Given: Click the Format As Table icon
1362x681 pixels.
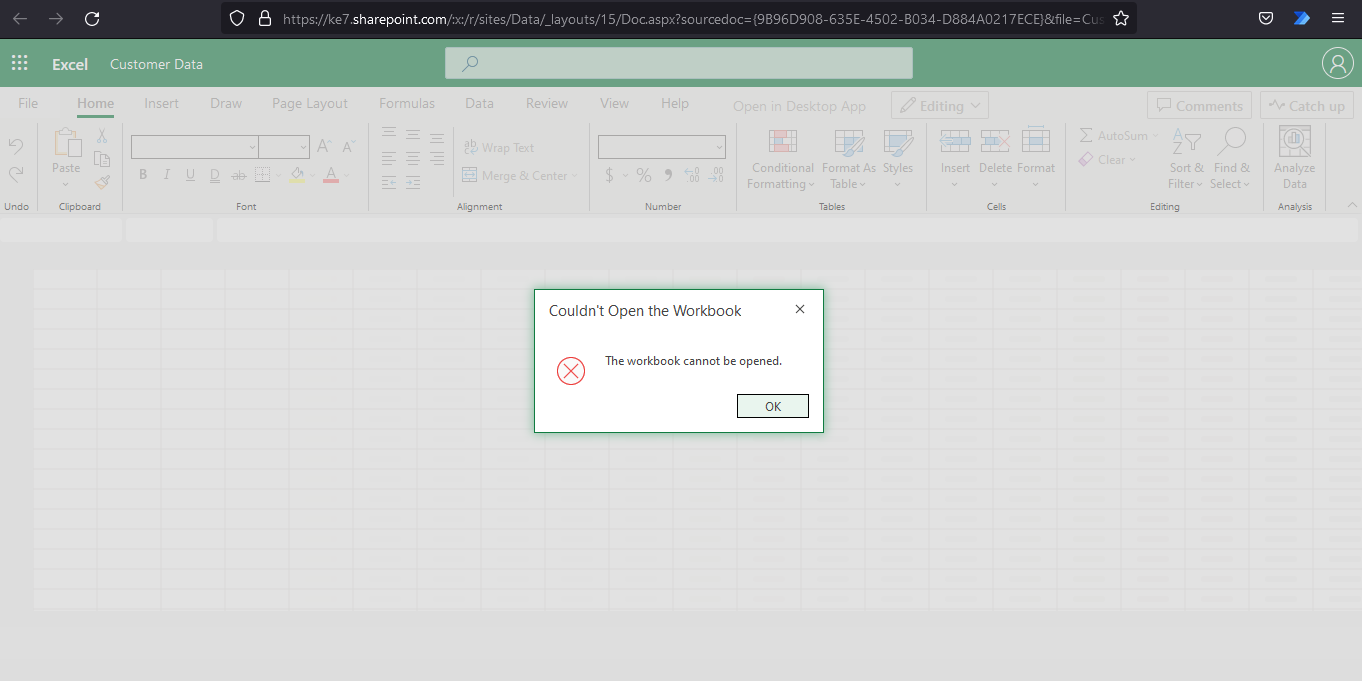Looking at the screenshot, I should pos(848,160).
